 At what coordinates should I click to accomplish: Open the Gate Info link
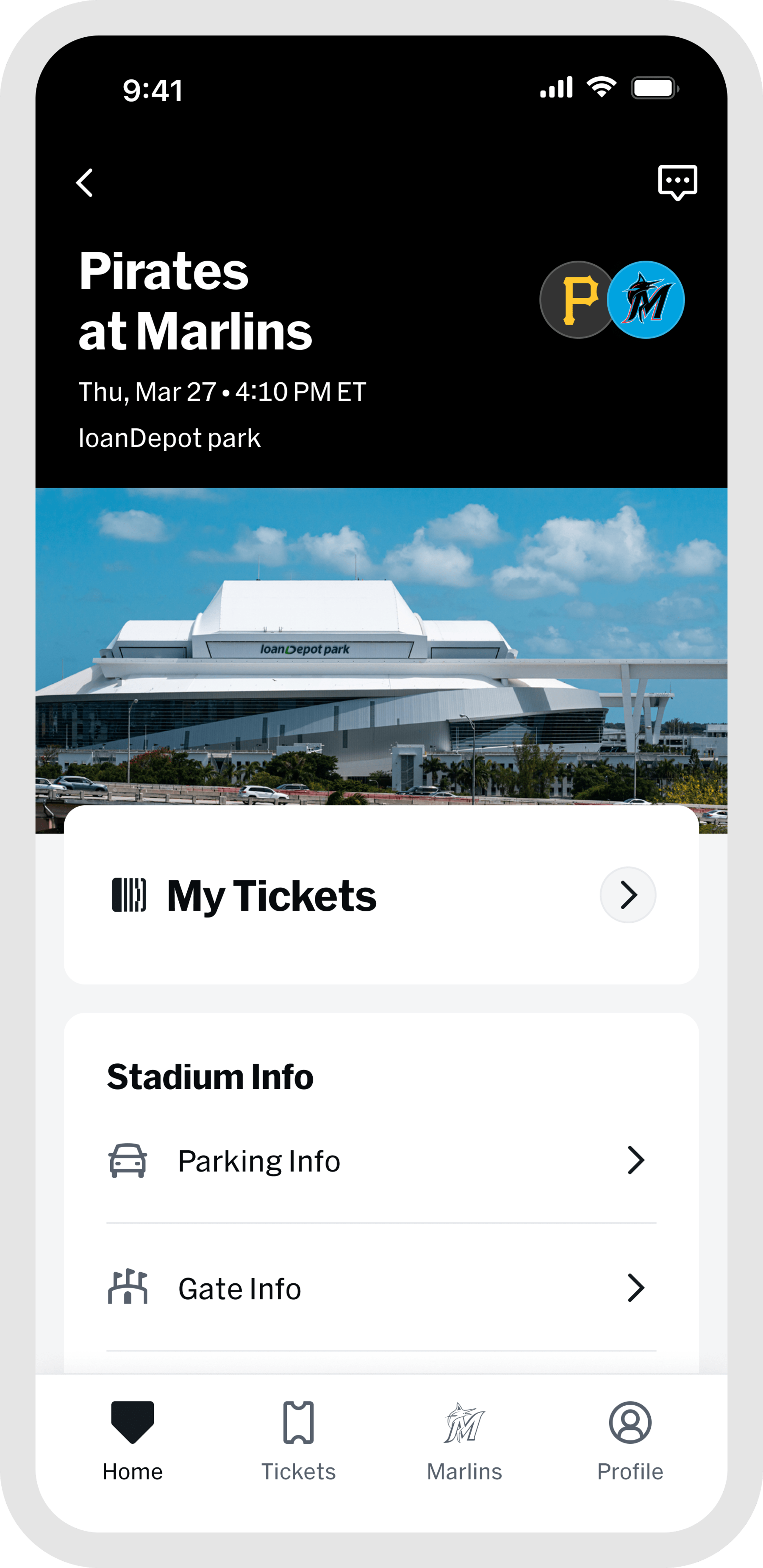click(x=239, y=1289)
